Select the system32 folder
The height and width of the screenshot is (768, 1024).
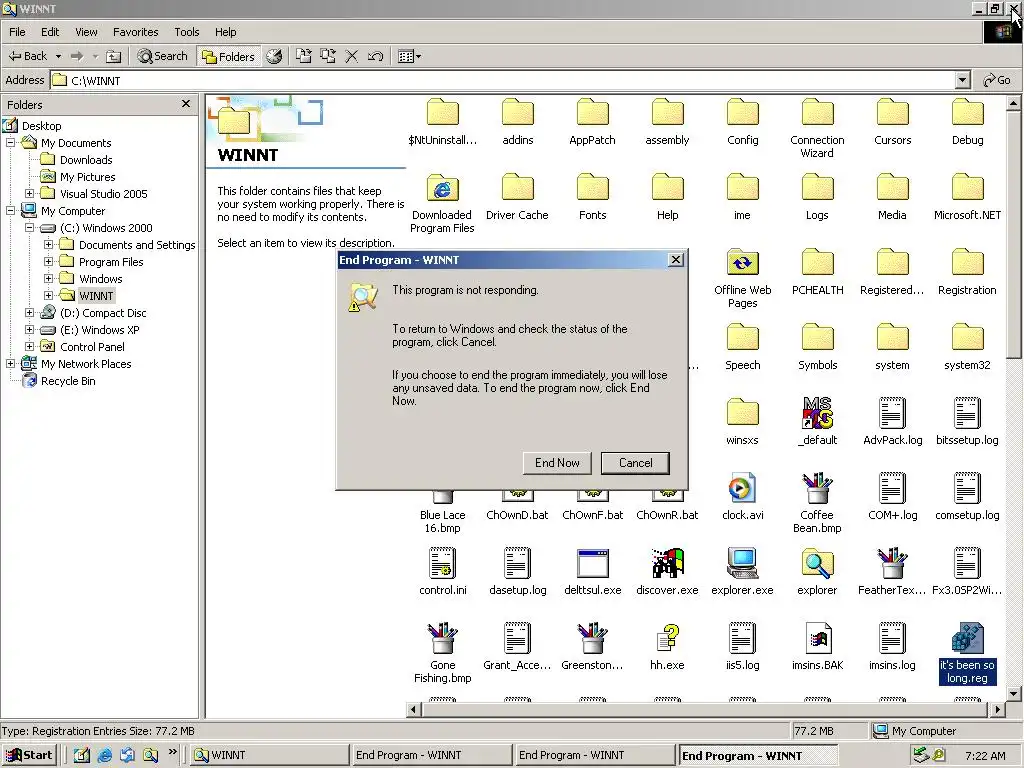967,347
